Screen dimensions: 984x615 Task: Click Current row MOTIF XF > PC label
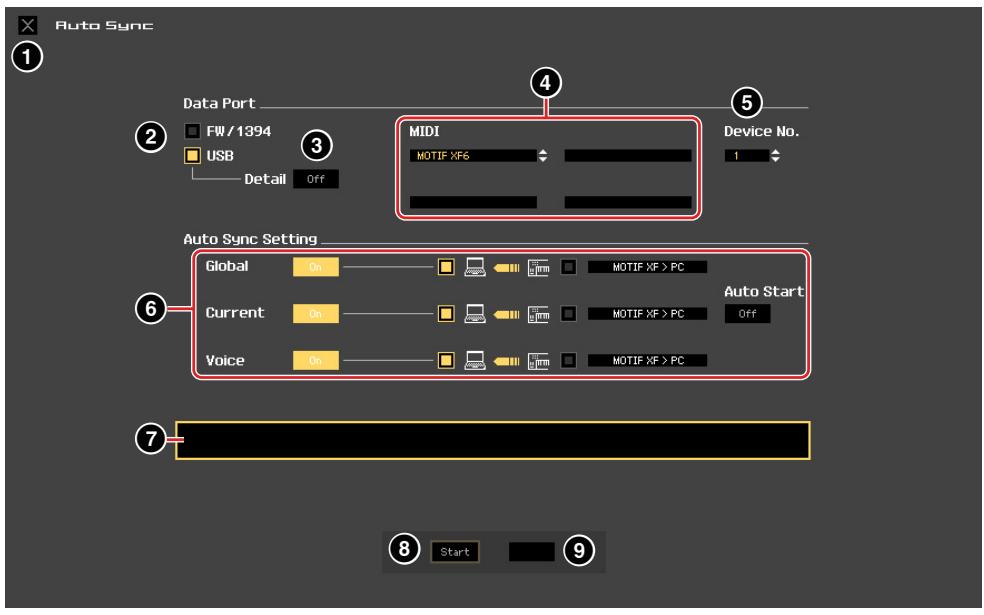(648, 313)
